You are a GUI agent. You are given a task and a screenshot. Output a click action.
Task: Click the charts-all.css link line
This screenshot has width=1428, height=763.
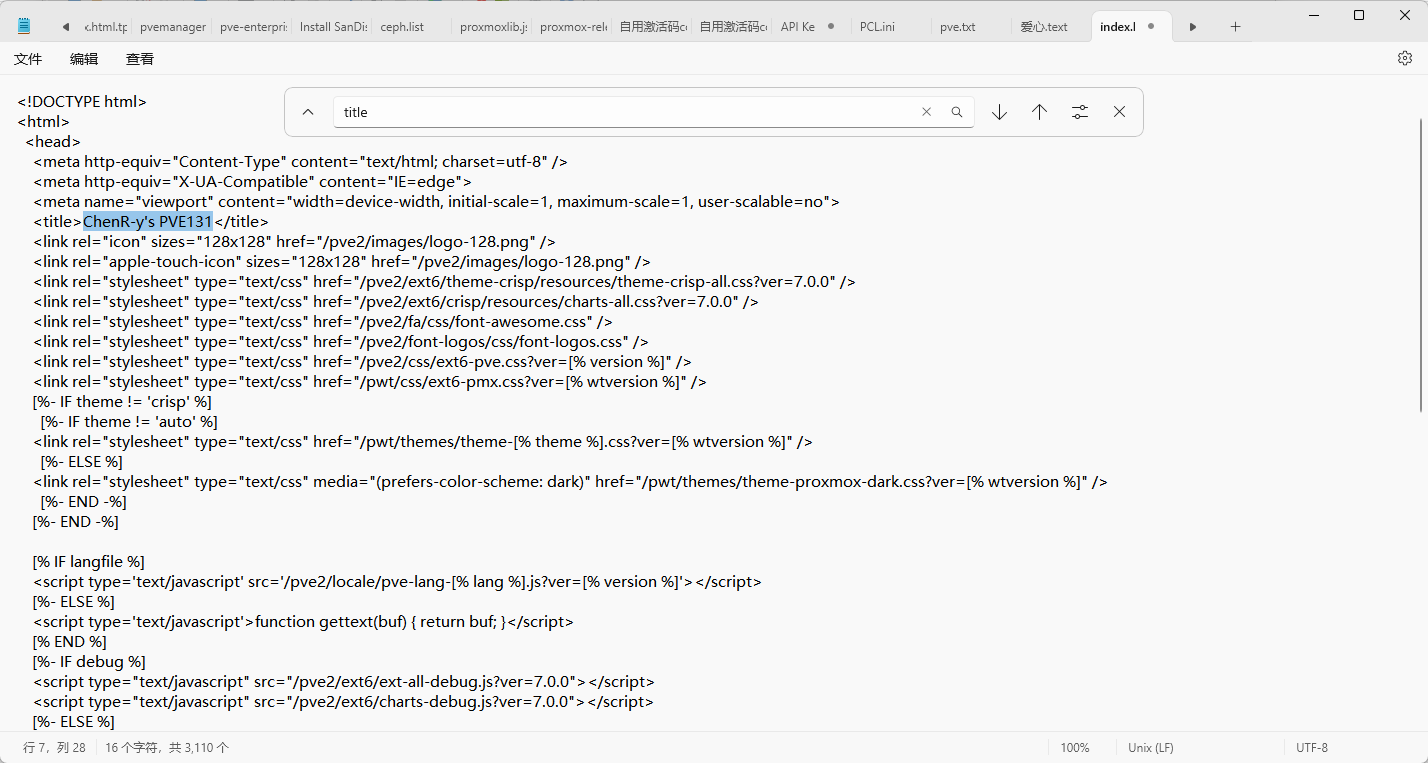point(396,301)
